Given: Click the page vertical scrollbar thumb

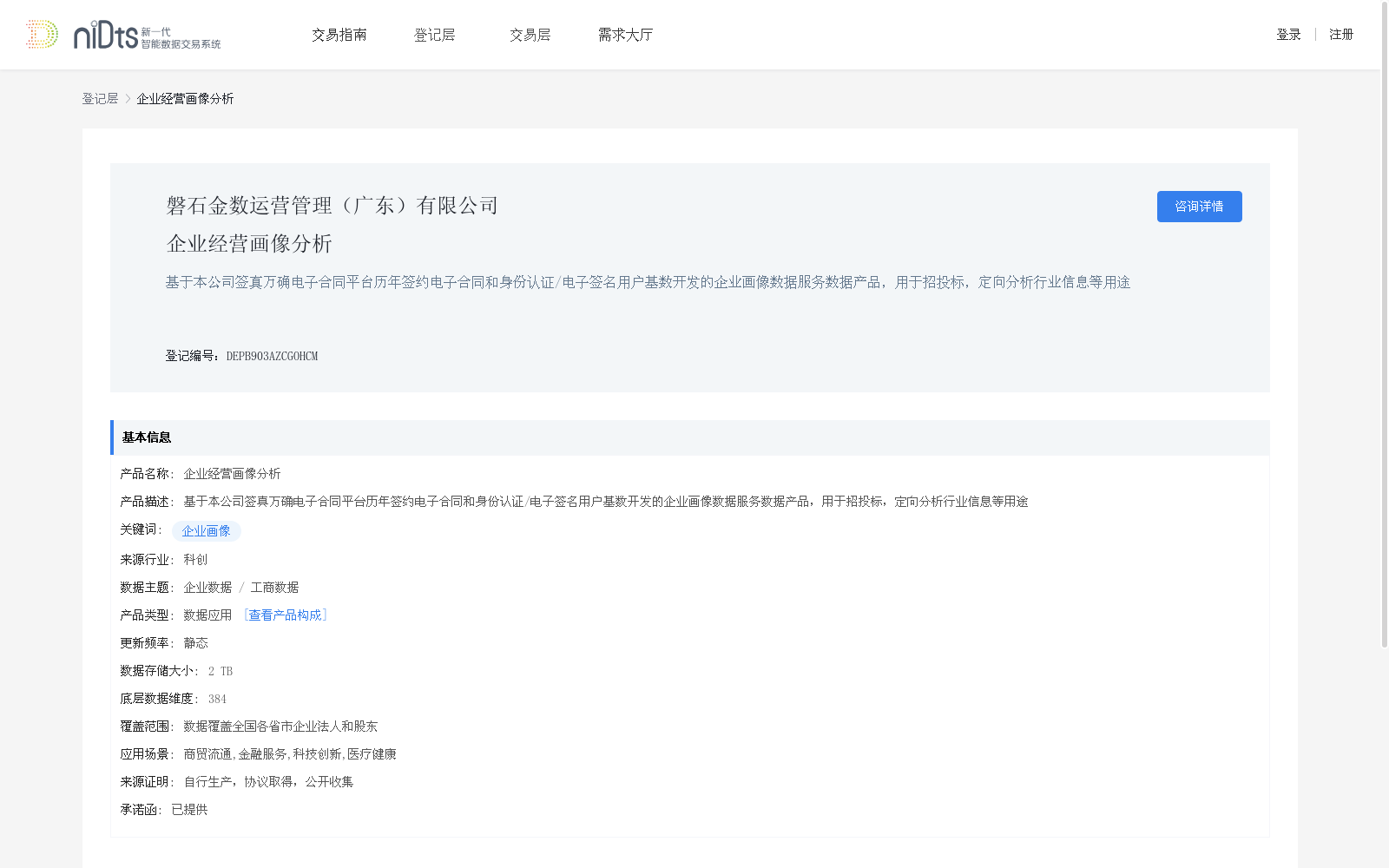Looking at the screenshot, I should [x=1385, y=325].
